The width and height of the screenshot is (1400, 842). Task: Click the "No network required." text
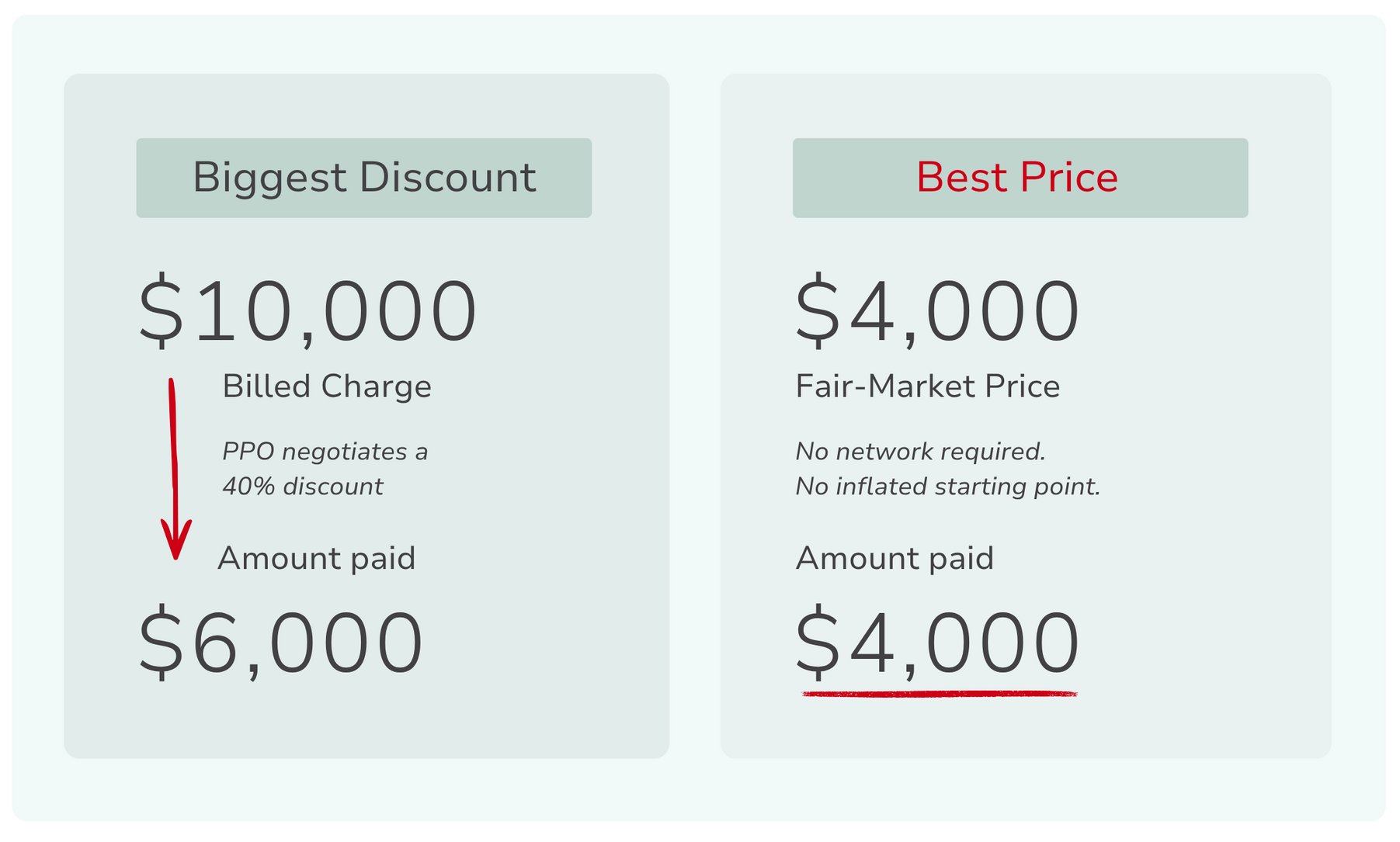point(921,452)
